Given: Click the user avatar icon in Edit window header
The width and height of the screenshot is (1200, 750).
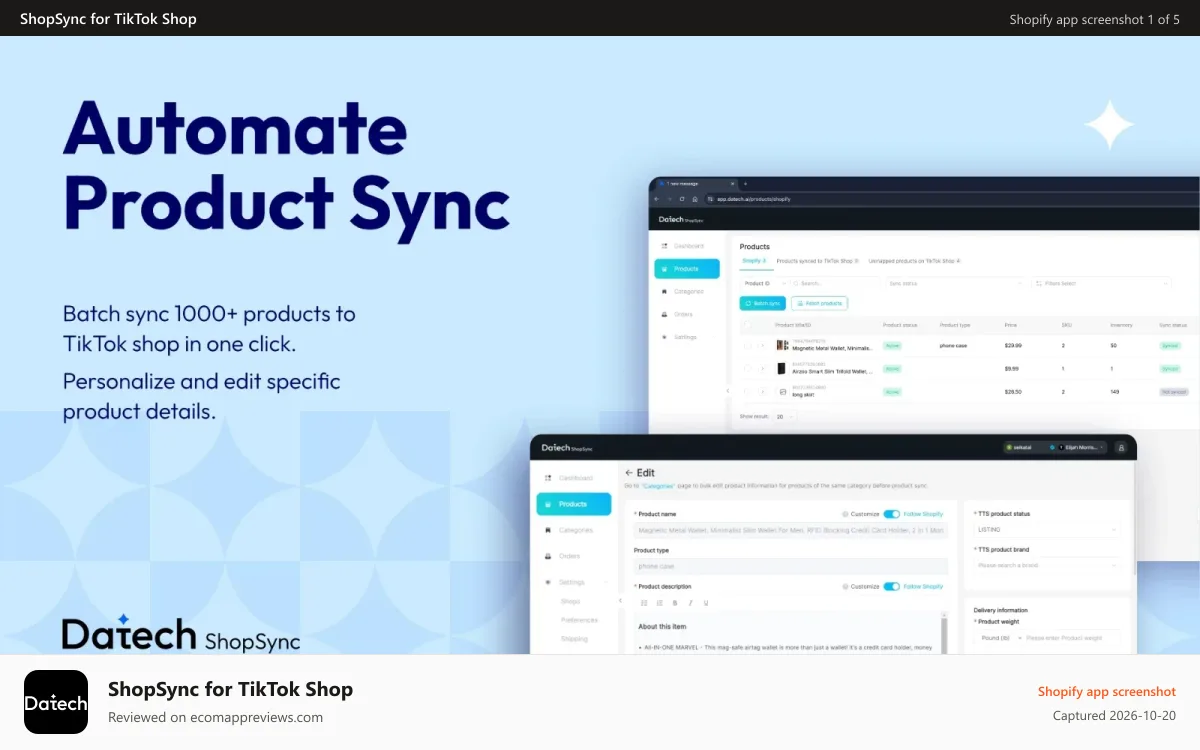Looking at the screenshot, I should 1121,447.
